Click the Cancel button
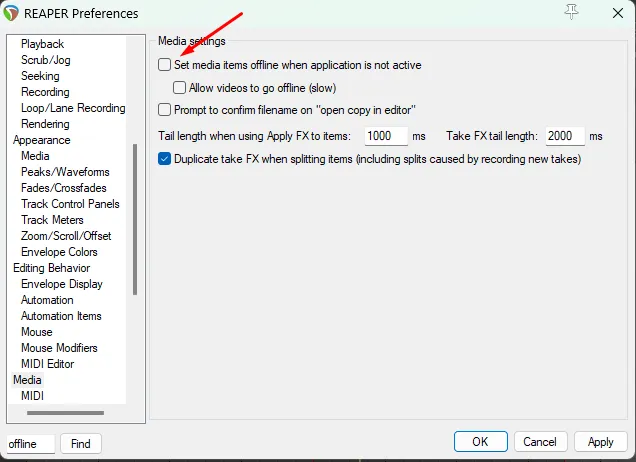Image resolution: width=636 pixels, height=462 pixels. pyautogui.click(x=539, y=441)
